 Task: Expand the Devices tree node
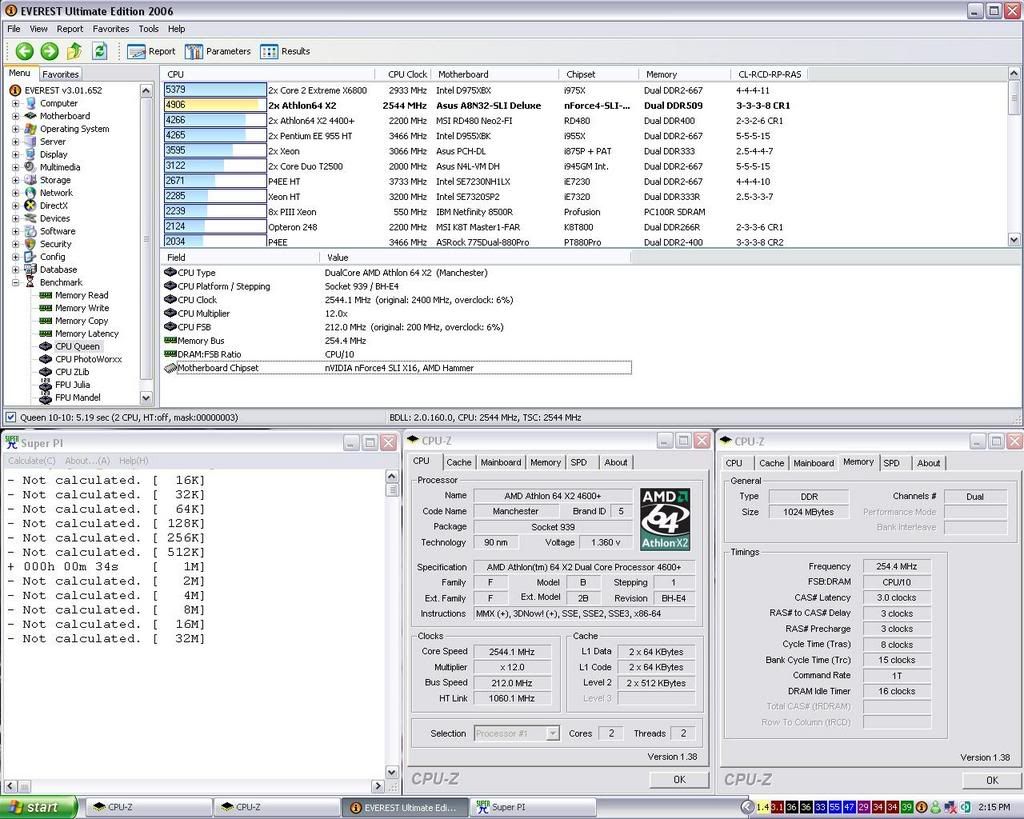coord(16,219)
